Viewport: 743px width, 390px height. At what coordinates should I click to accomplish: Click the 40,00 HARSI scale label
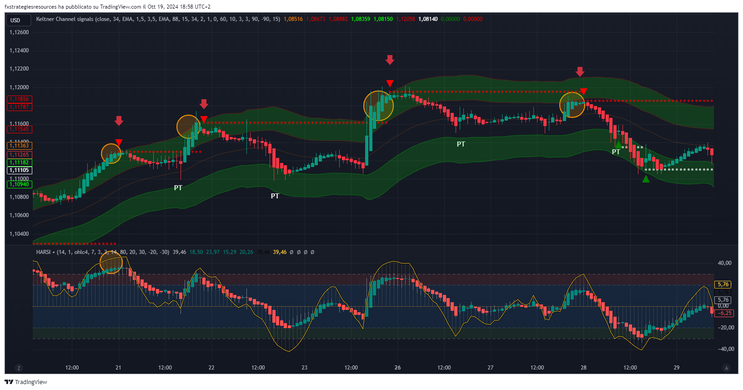click(x=725, y=263)
